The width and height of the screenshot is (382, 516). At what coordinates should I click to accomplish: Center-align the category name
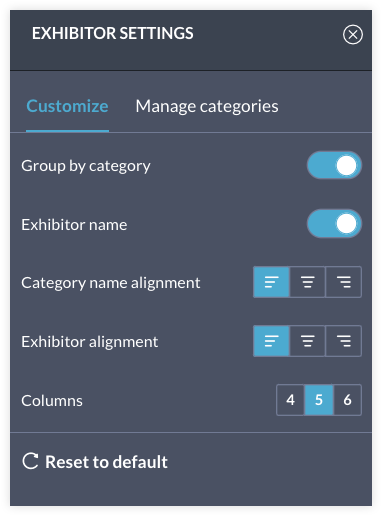307,282
